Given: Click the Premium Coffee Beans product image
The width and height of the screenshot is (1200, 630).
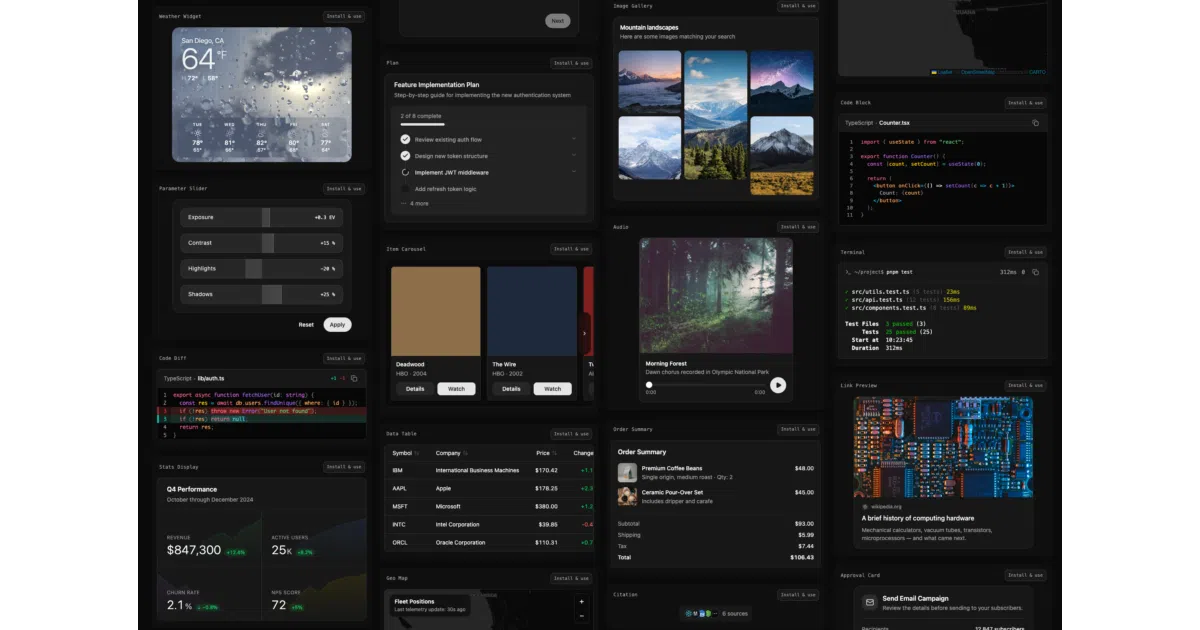Looking at the screenshot, I should (x=627, y=472).
